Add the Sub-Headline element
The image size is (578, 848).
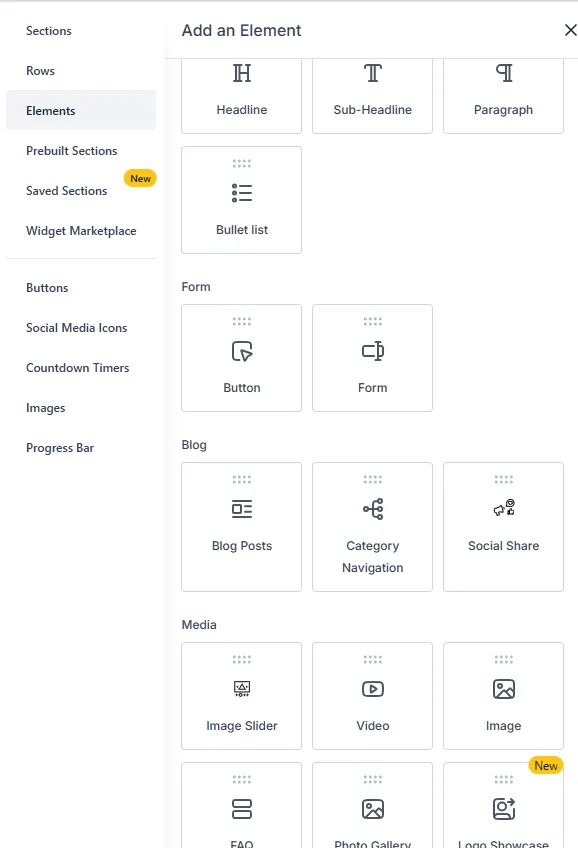[x=372, y=96]
